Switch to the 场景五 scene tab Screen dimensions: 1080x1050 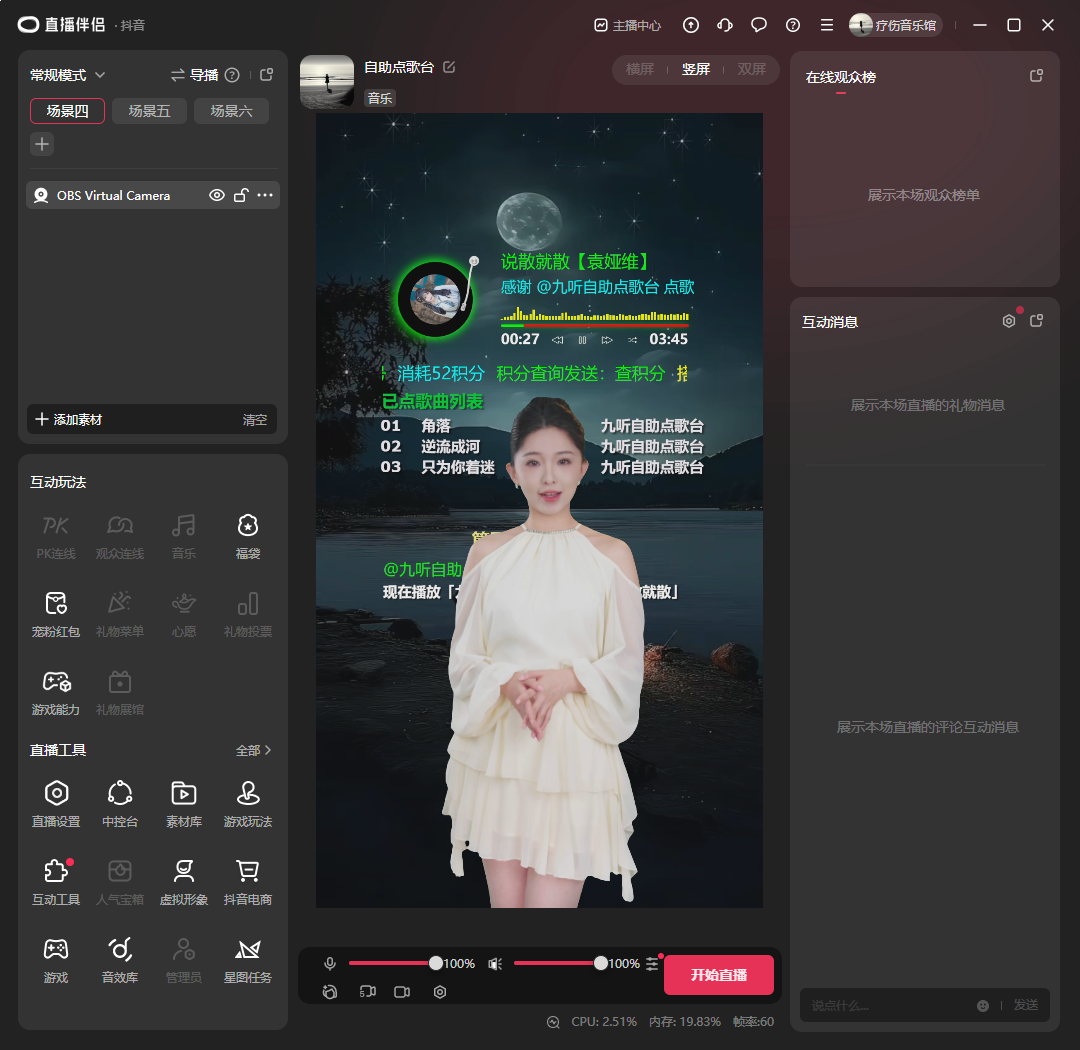tap(149, 111)
